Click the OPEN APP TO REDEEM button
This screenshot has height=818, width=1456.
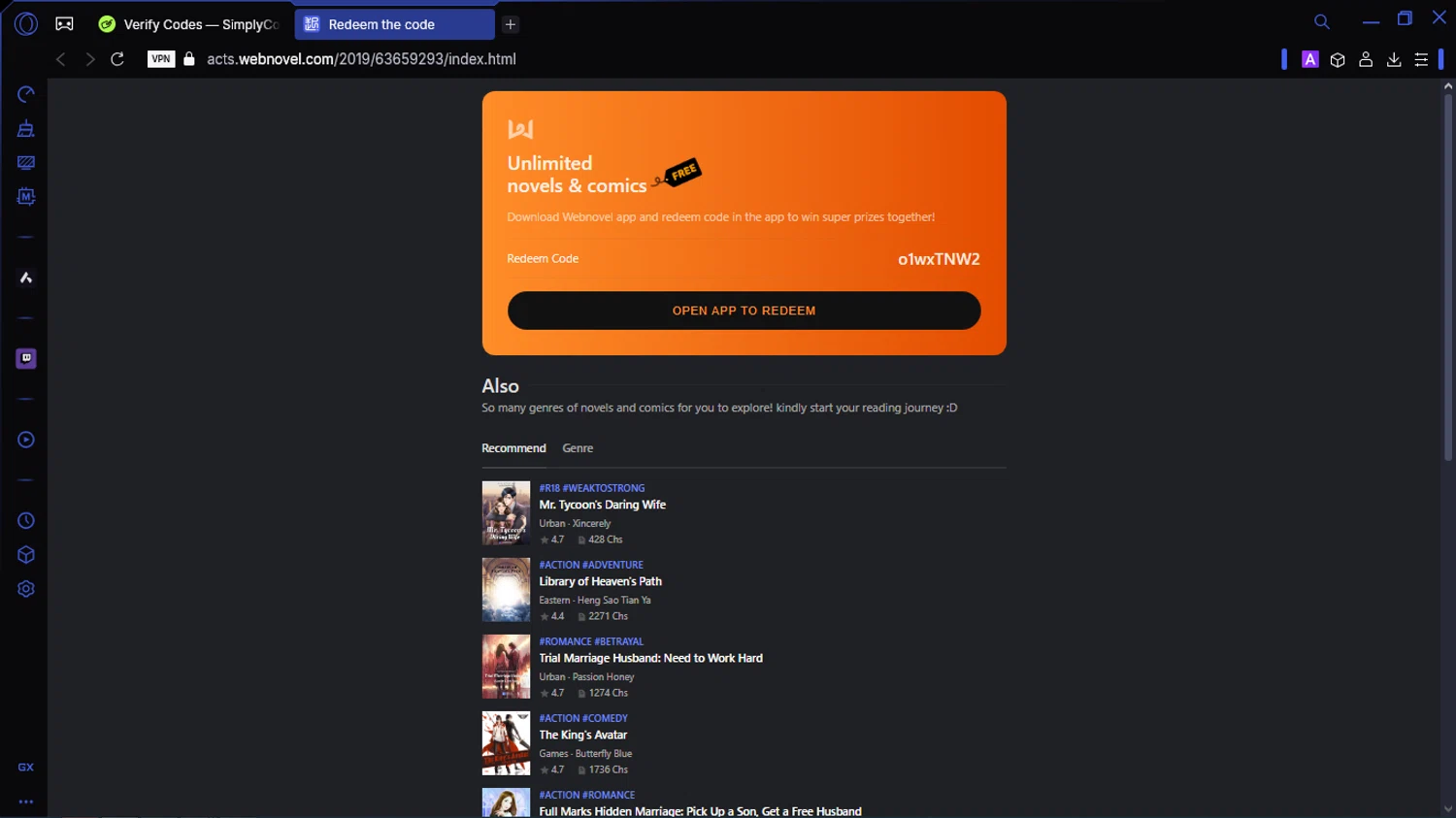pyautogui.click(x=744, y=311)
